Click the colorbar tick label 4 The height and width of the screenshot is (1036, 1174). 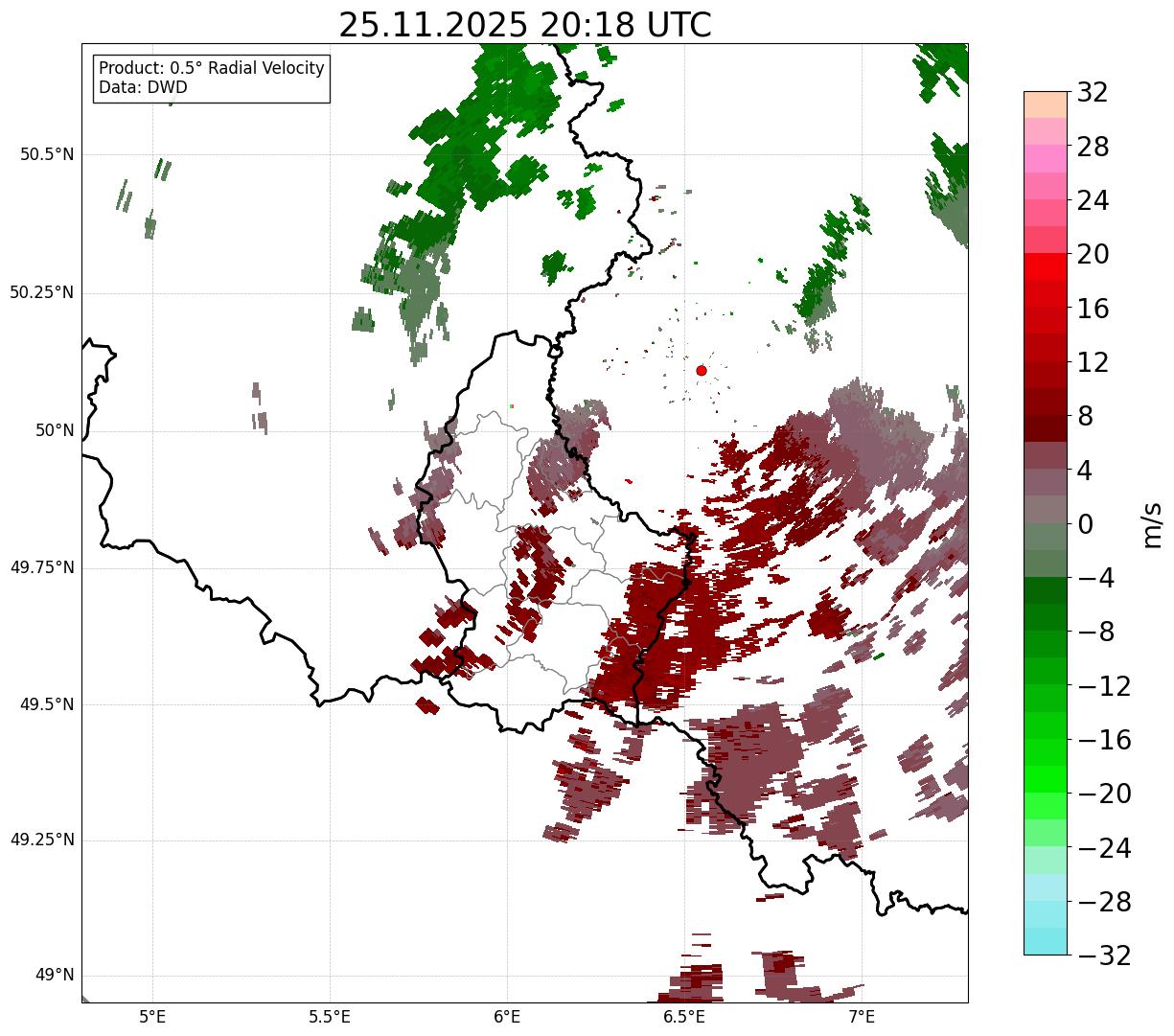pos(1085,471)
